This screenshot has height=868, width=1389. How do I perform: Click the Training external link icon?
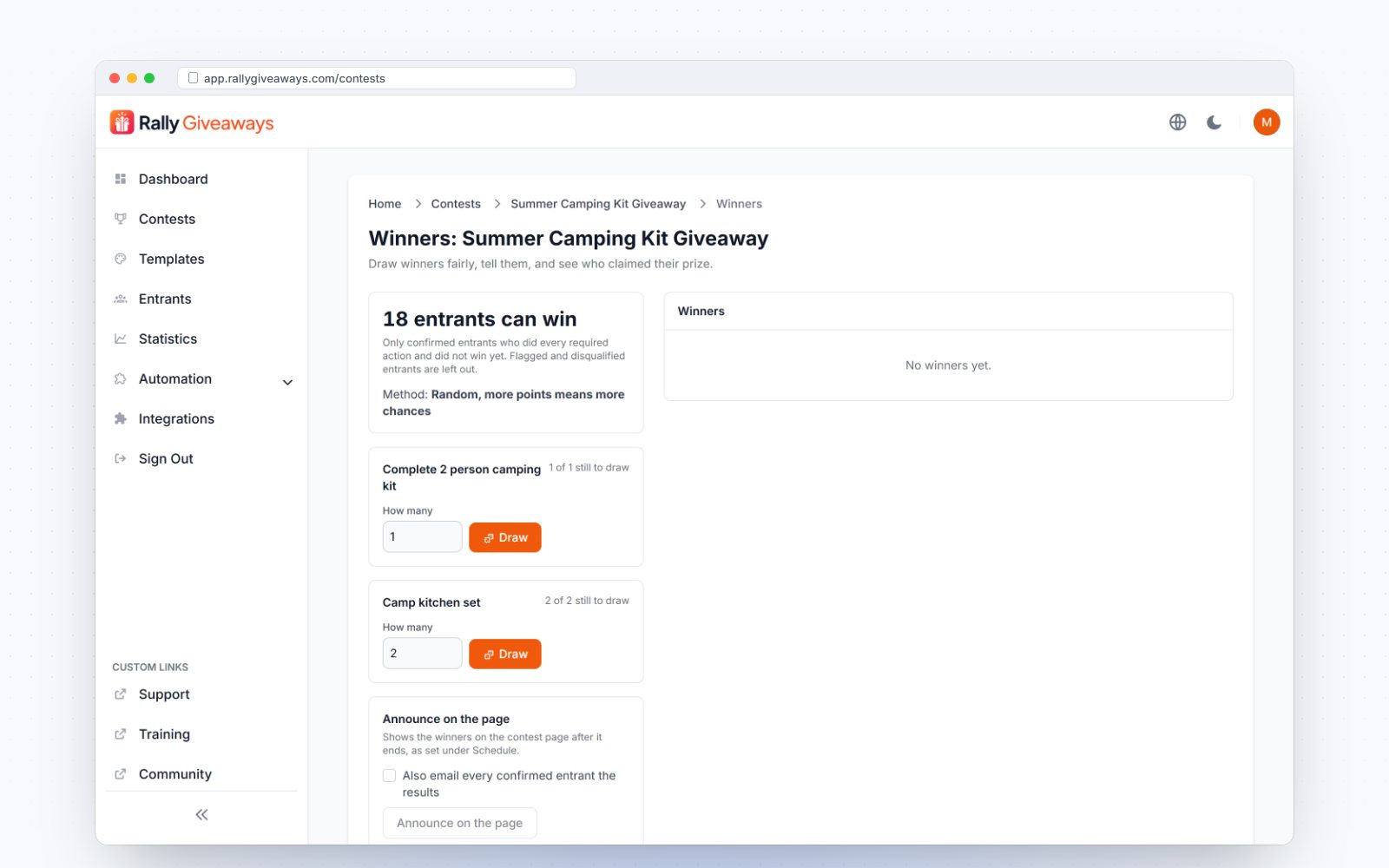coord(121,734)
